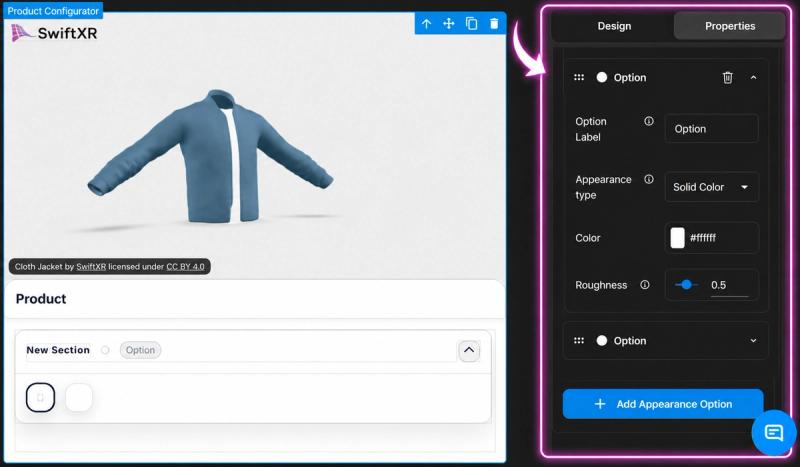Open the SwiftXR attribution link
This screenshot has width=800, height=467.
(x=91, y=266)
